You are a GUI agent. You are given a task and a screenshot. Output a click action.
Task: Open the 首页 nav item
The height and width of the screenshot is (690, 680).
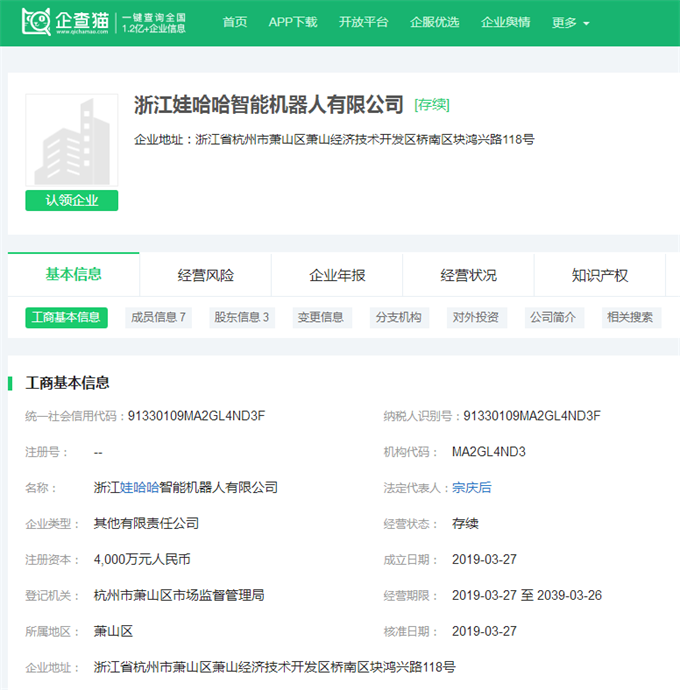[x=235, y=22]
